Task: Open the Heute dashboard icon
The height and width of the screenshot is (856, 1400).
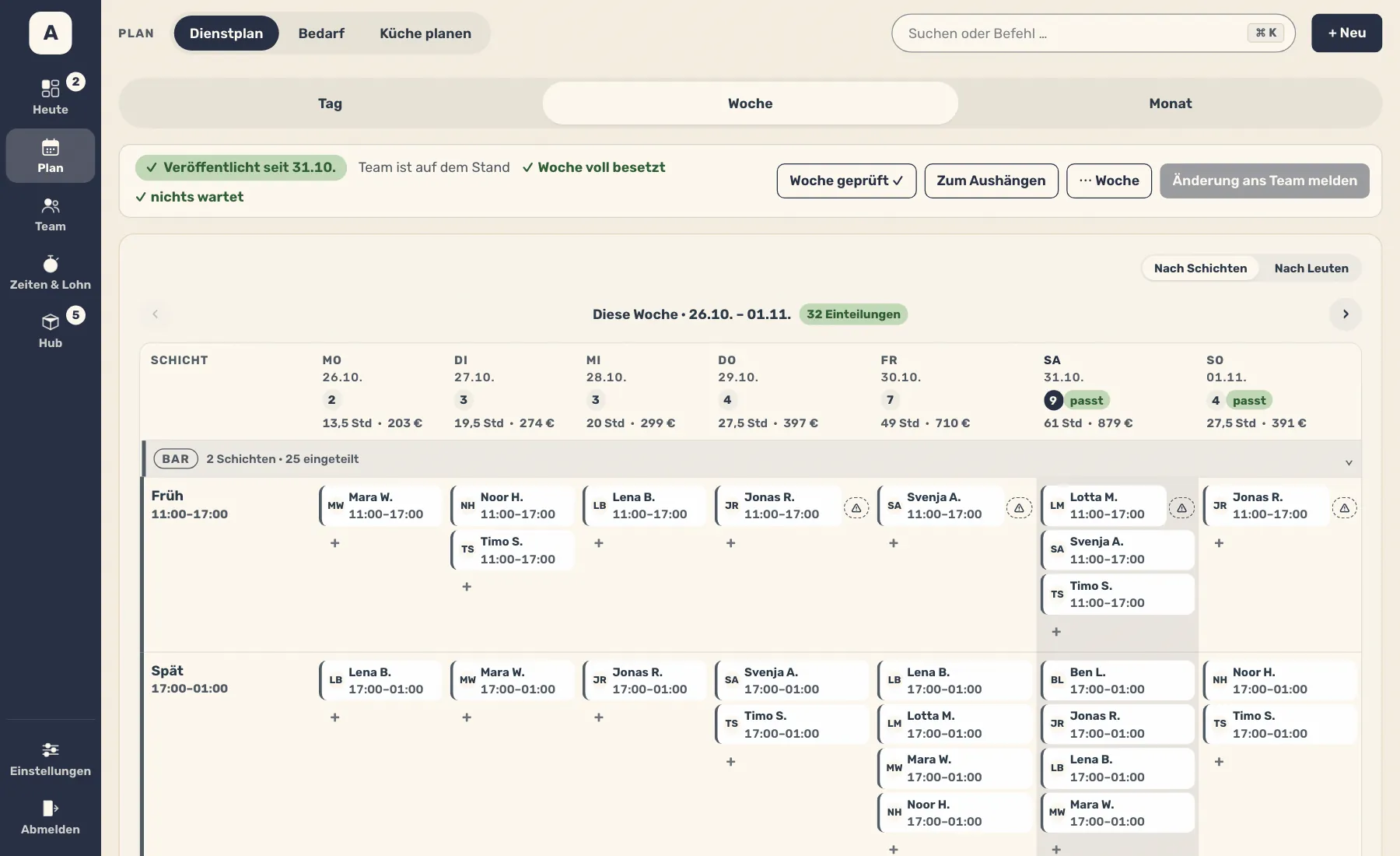Action: [50, 88]
